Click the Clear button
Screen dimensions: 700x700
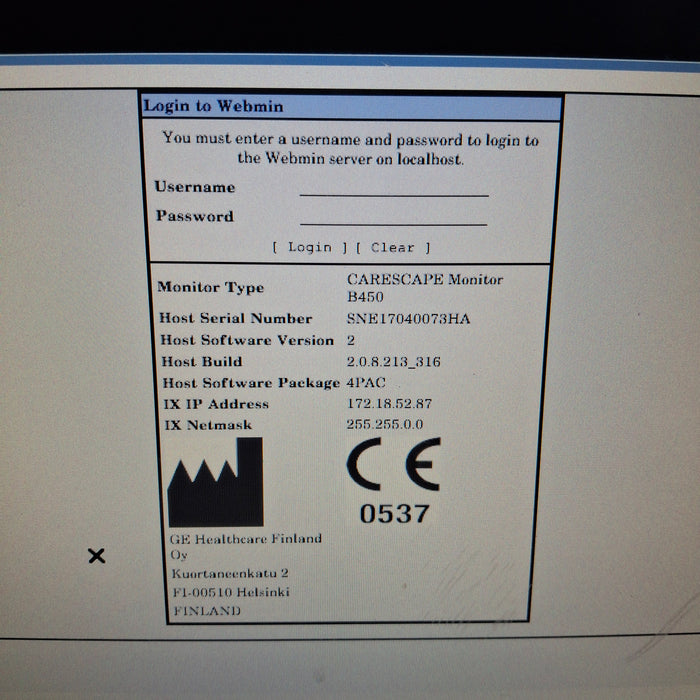[393, 247]
